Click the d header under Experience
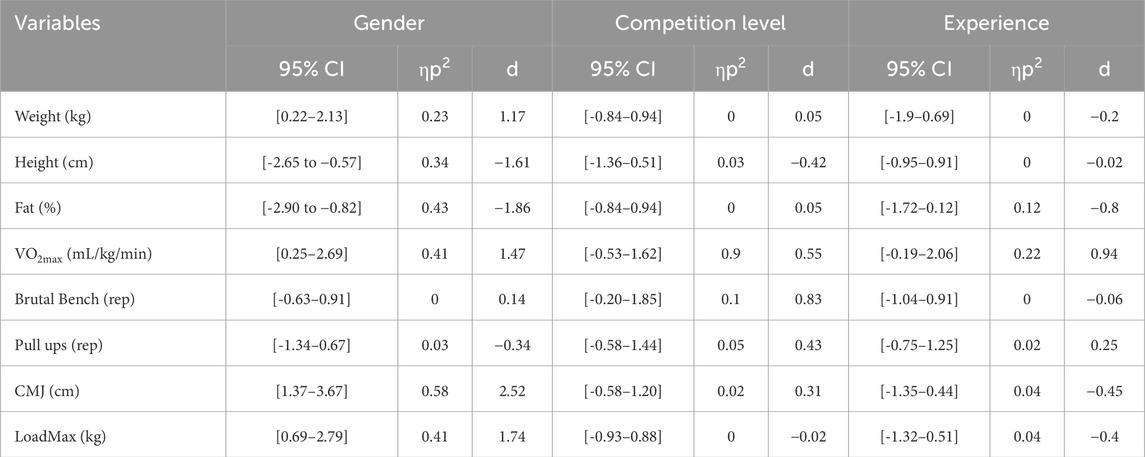The height and width of the screenshot is (457, 1145). click(x=1104, y=69)
